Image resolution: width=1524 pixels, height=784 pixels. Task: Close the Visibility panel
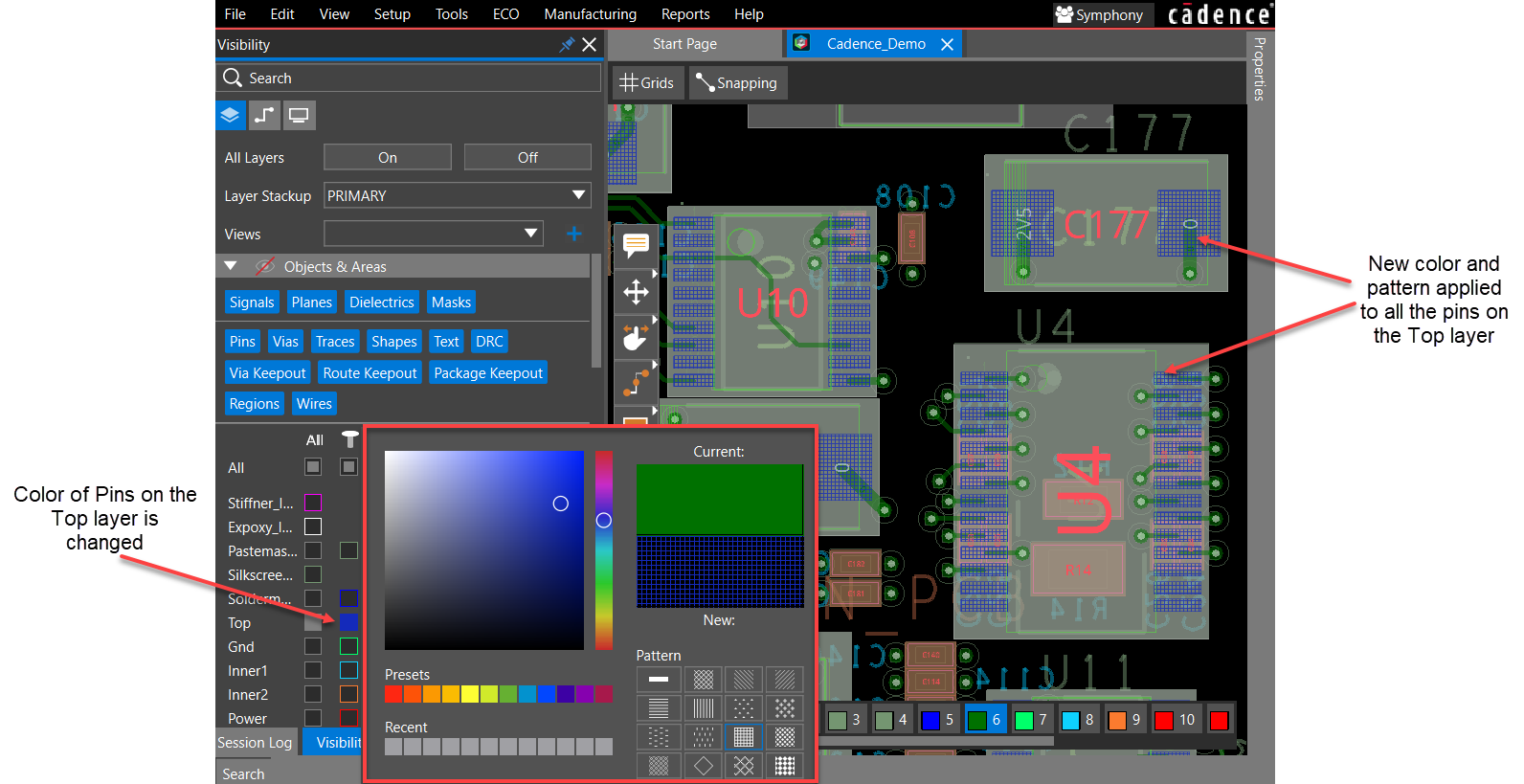coord(590,44)
